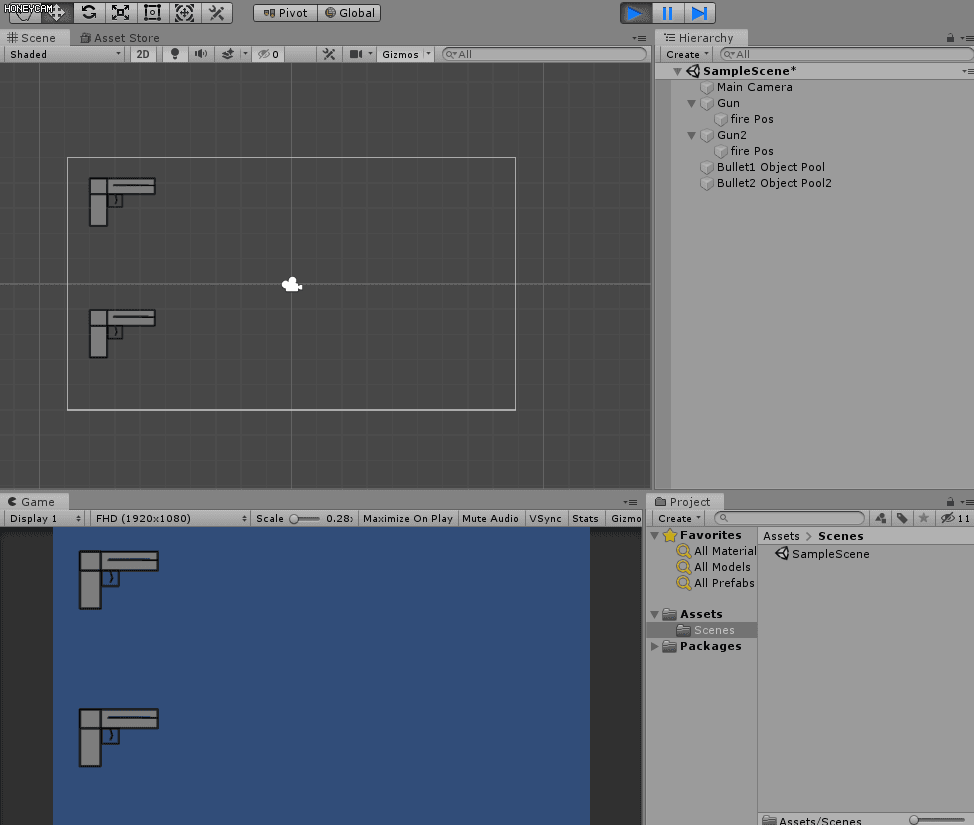
Task: Open SampleScene context menu icon in Hierarchy
Action: tap(966, 71)
